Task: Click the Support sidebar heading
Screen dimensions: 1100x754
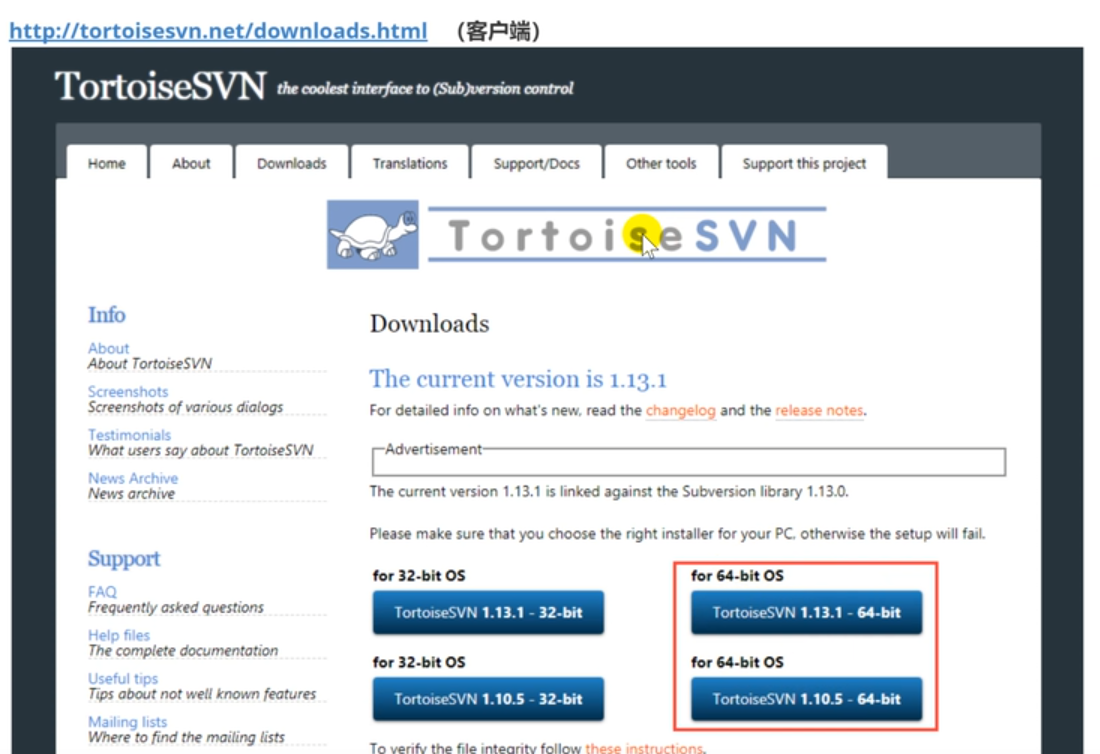Action: [x=124, y=559]
